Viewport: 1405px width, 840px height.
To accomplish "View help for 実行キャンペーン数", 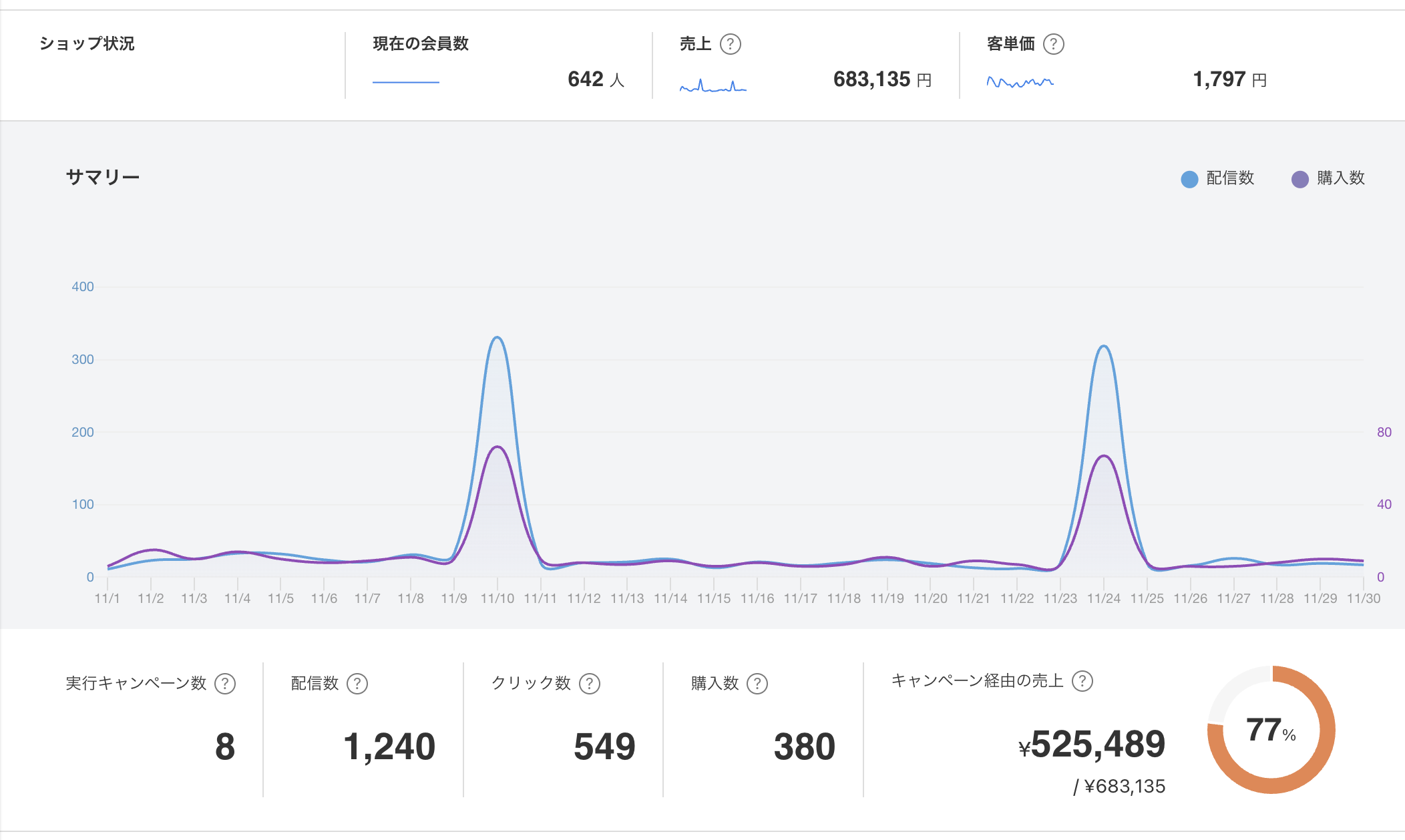I will [x=225, y=682].
